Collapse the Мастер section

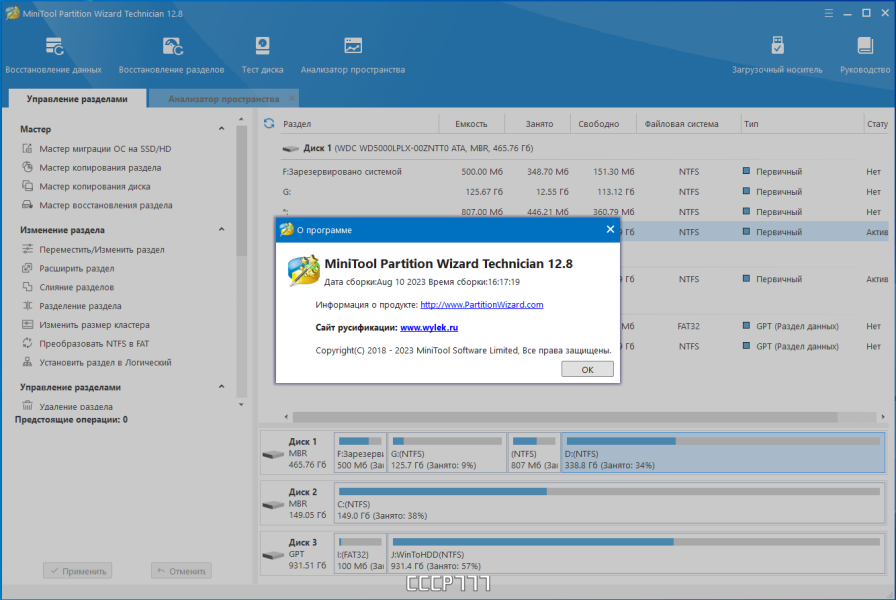click(222, 129)
